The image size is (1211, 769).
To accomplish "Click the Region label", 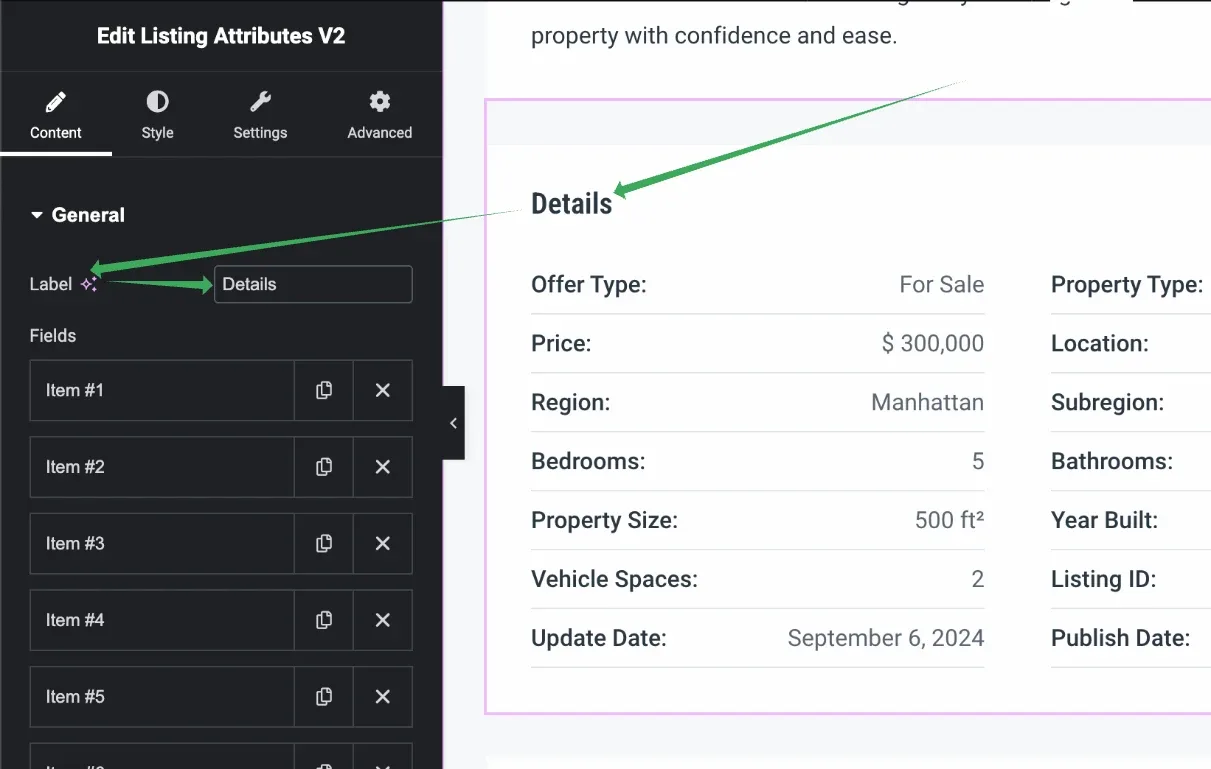I will tap(570, 403).
